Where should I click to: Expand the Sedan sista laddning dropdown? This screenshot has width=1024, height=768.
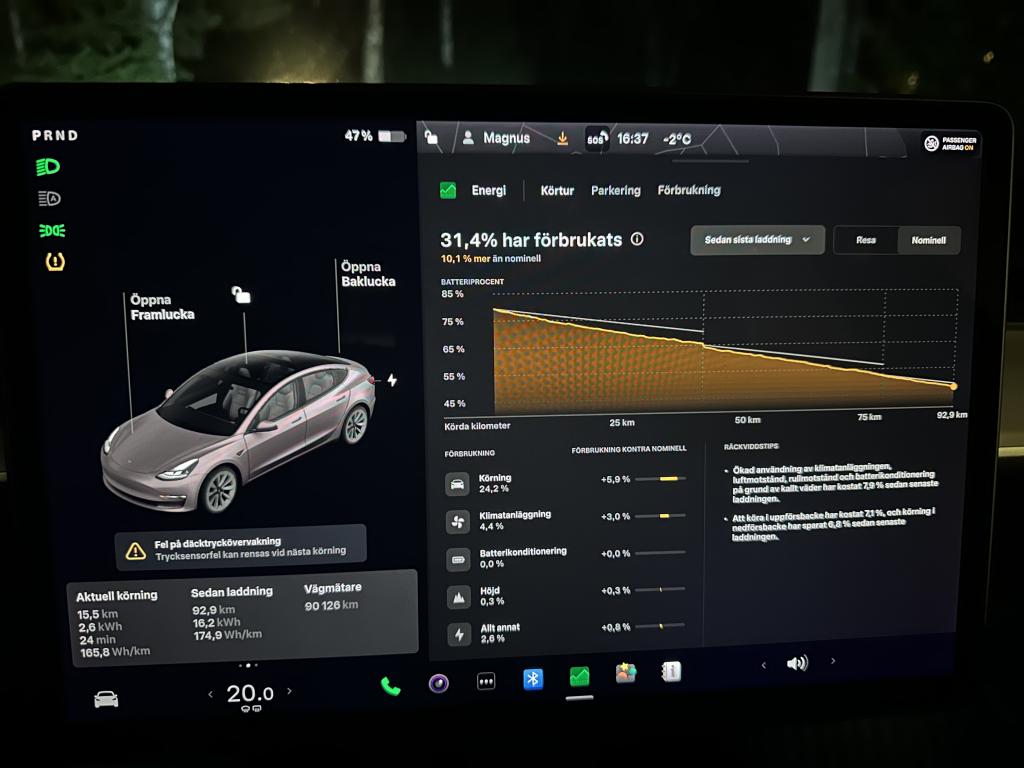[x=757, y=240]
